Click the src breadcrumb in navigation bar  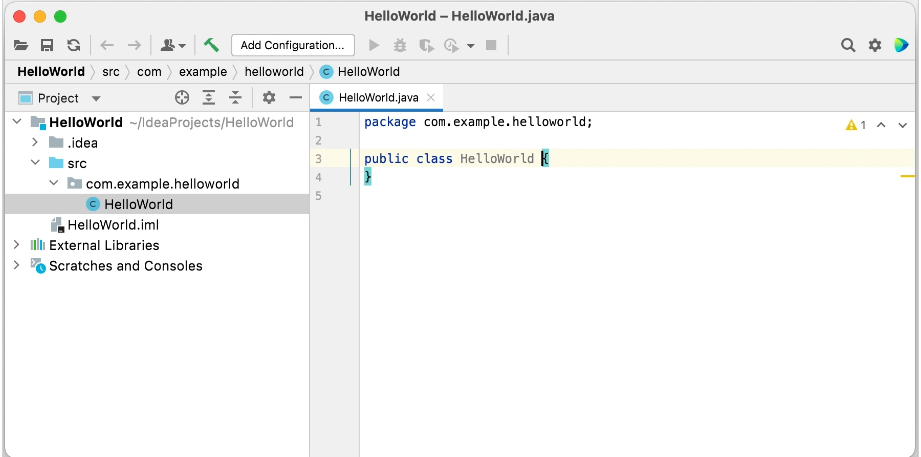click(111, 72)
